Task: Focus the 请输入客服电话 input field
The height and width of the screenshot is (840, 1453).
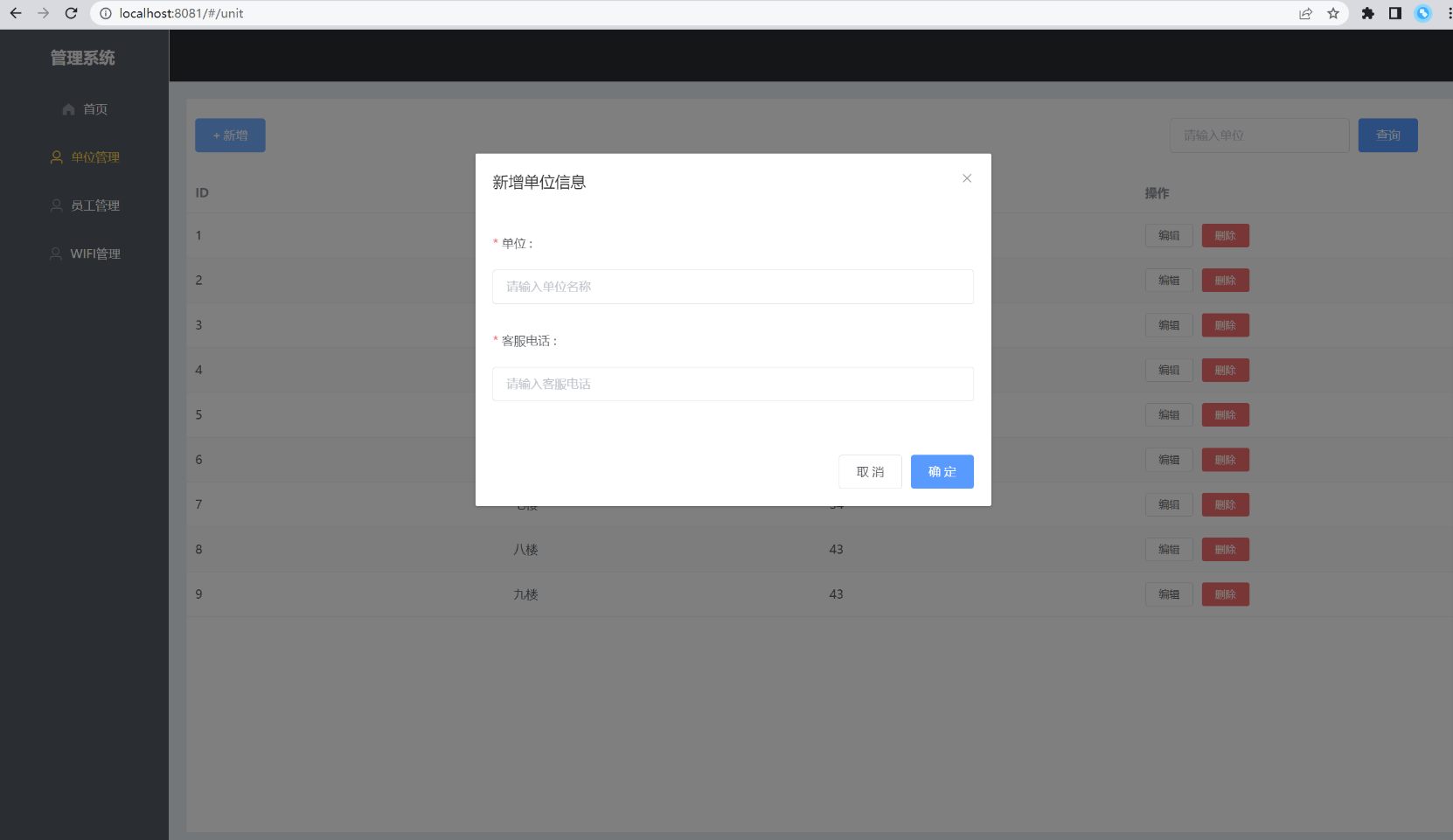Action: point(733,384)
